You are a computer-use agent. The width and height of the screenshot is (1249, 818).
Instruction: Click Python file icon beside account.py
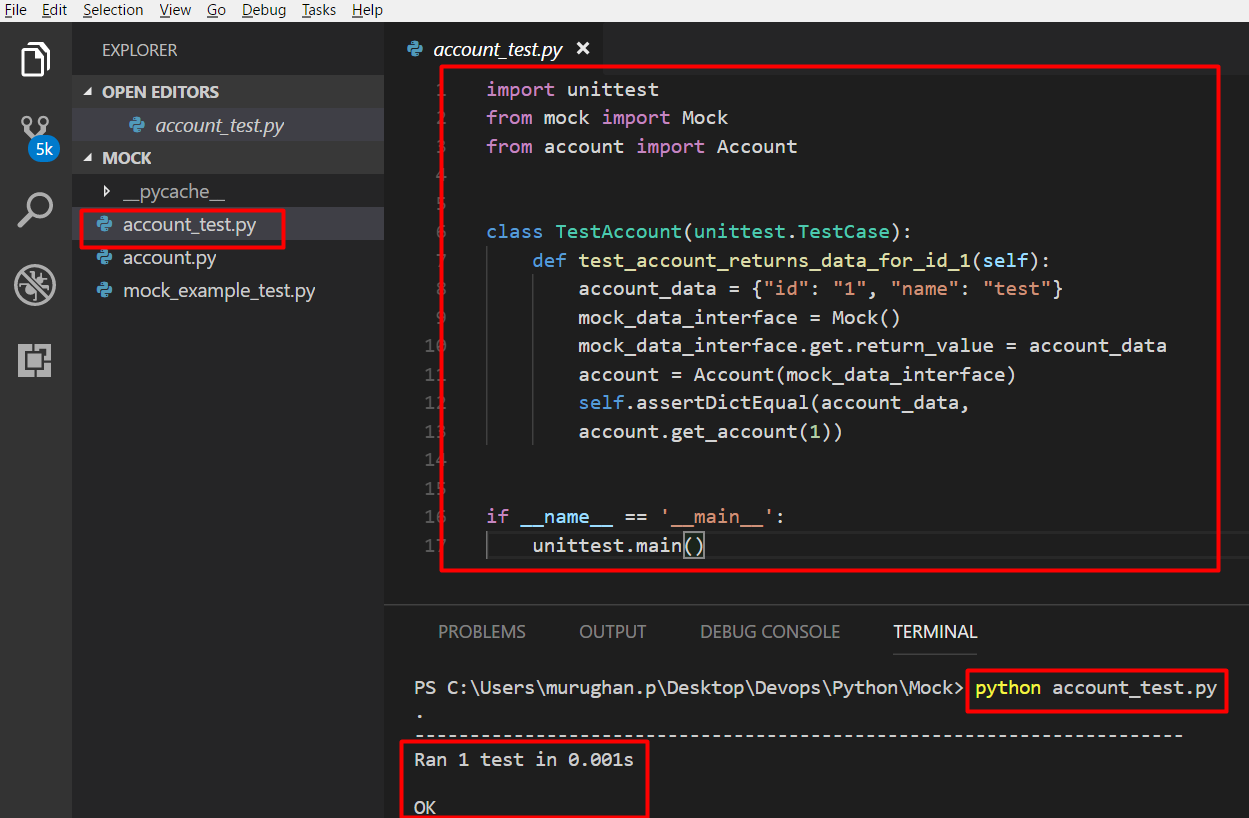(x=104, y=258)
